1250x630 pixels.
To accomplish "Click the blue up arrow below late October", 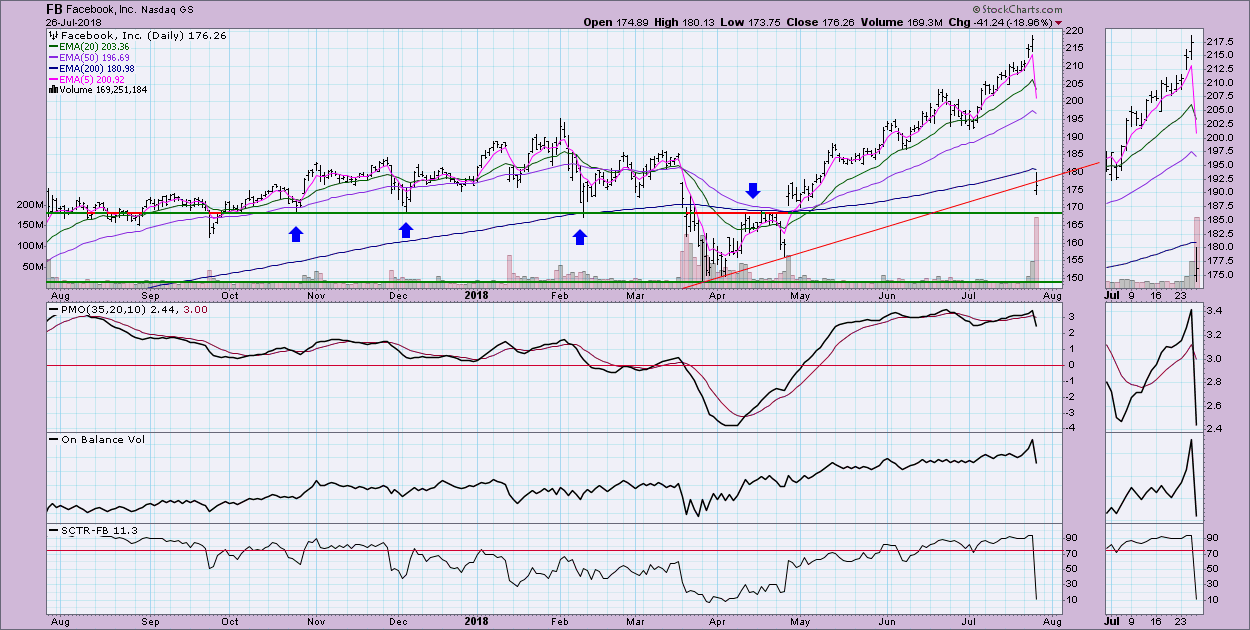I will [x=296, y=234].
